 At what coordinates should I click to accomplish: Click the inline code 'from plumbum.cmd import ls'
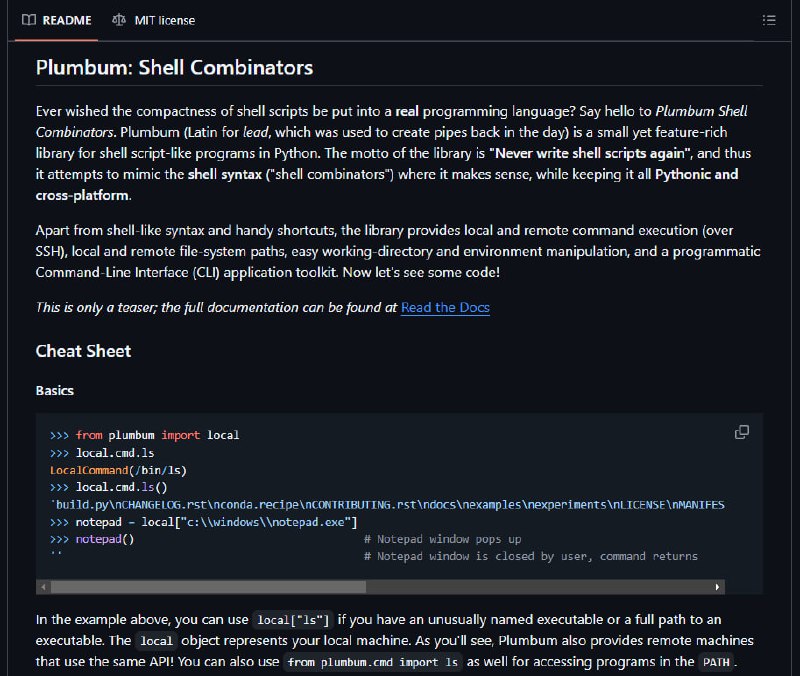(x=372, y=662)
